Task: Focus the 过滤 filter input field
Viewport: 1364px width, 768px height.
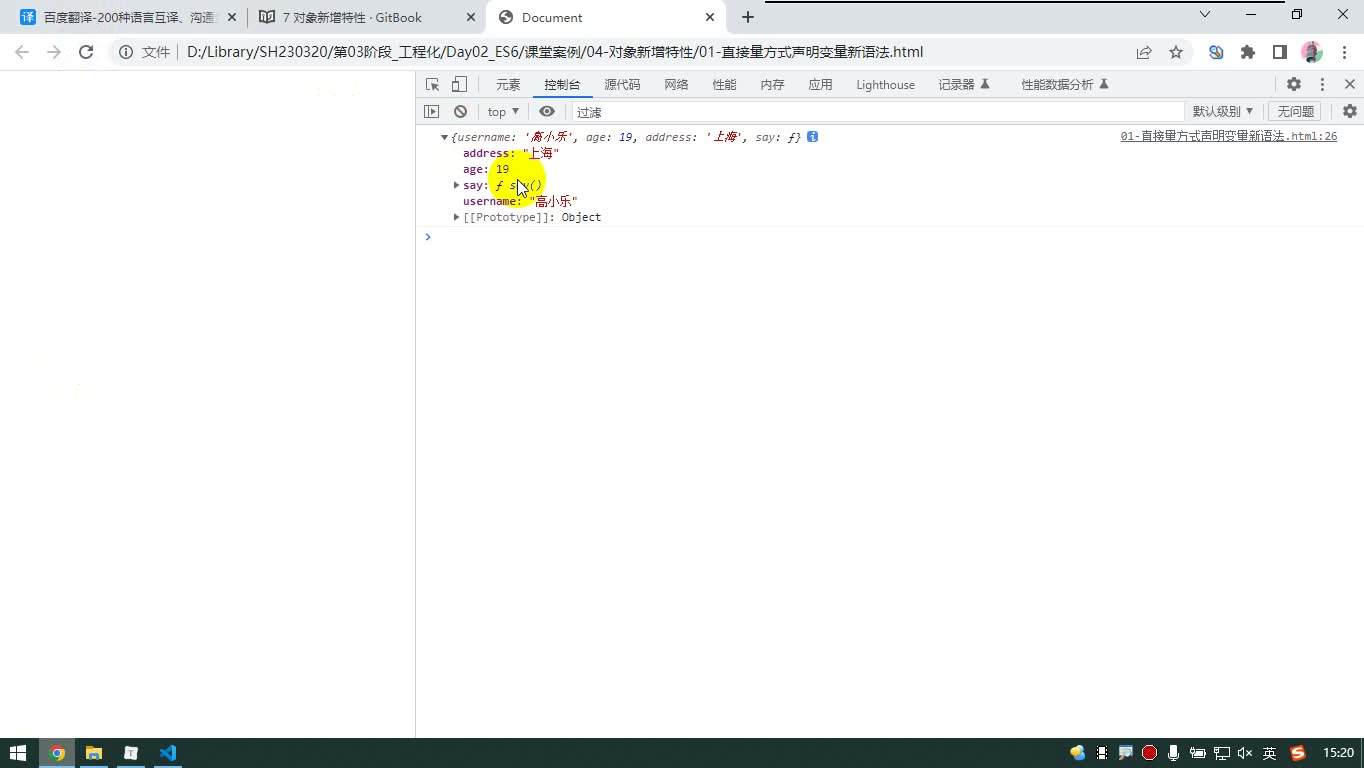Action: tap(878, 112)
